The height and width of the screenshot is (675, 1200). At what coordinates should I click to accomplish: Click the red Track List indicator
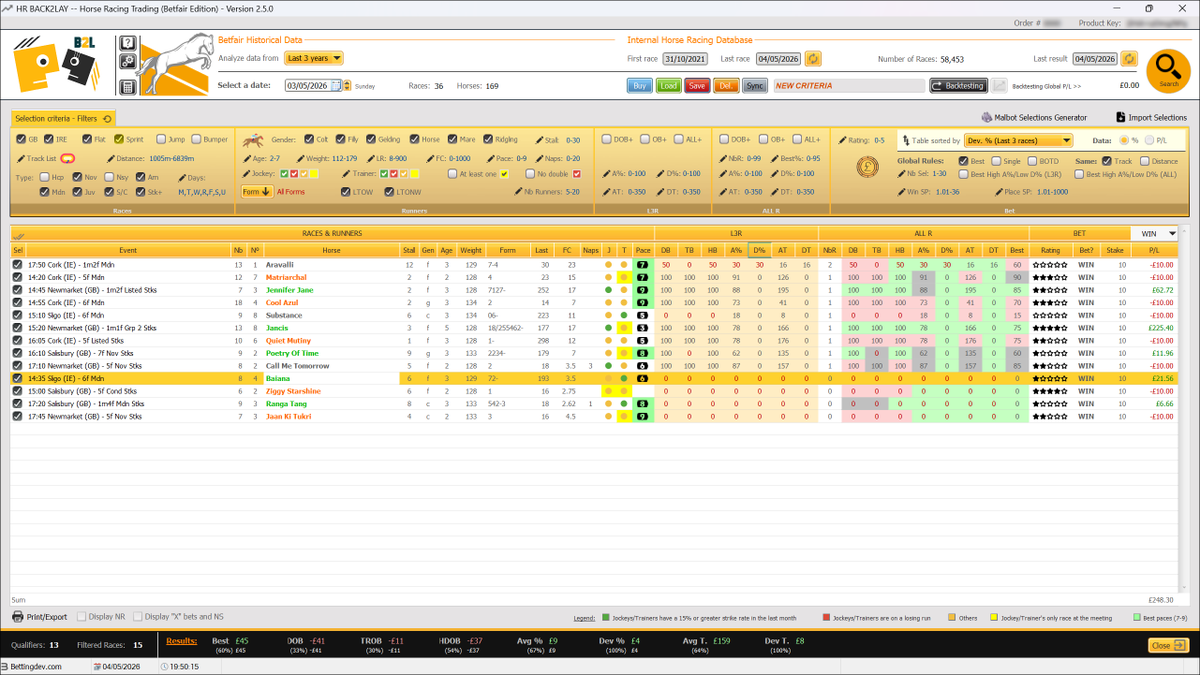click(x=67, y=158)
